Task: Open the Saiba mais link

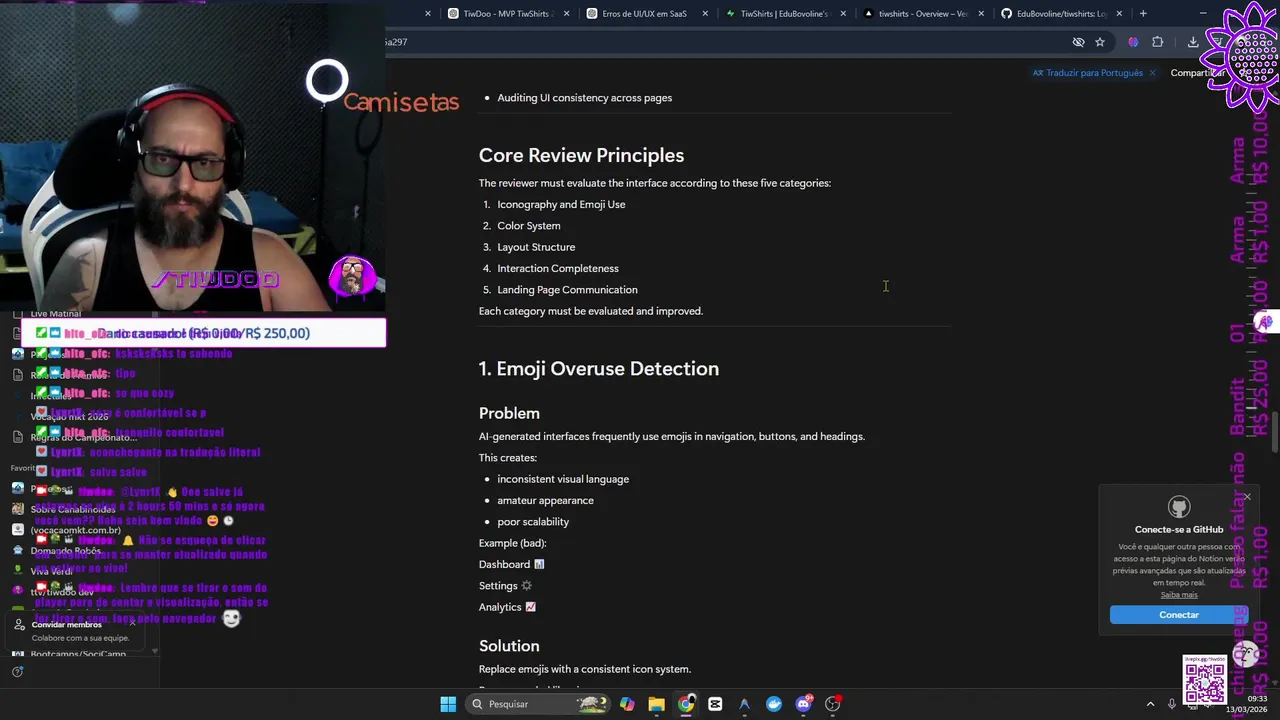Action: pyautogui.click(x=1179, y=595)
